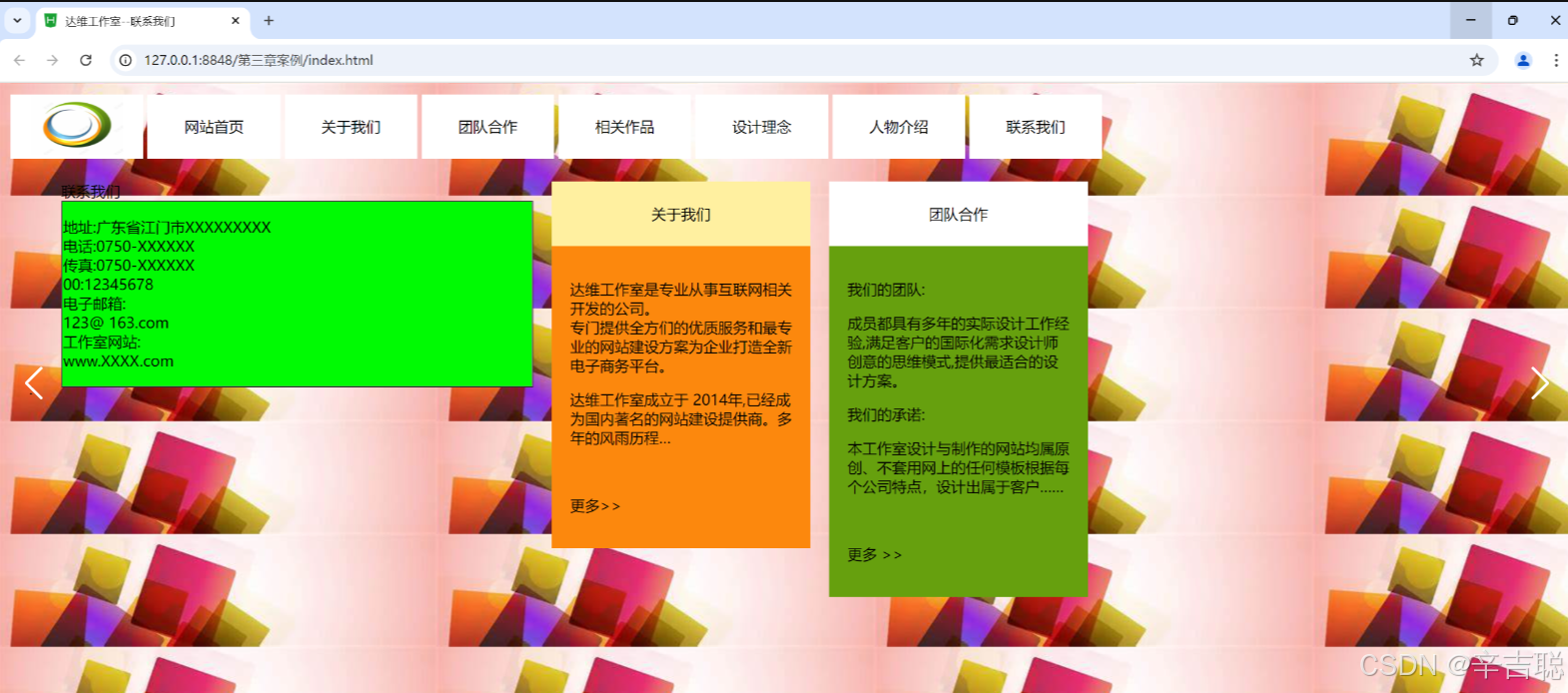
Task: Show the previous slide with the left arrow
Action: (34, 382)
